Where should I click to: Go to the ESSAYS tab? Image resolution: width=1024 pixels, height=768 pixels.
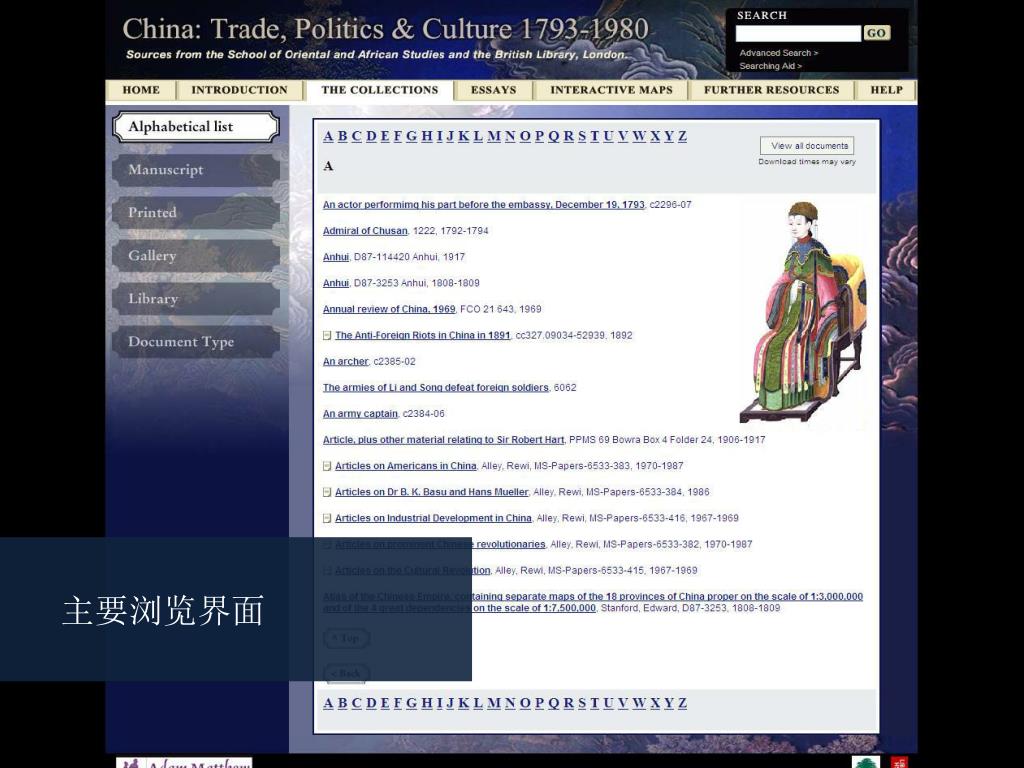coord(494,90)
